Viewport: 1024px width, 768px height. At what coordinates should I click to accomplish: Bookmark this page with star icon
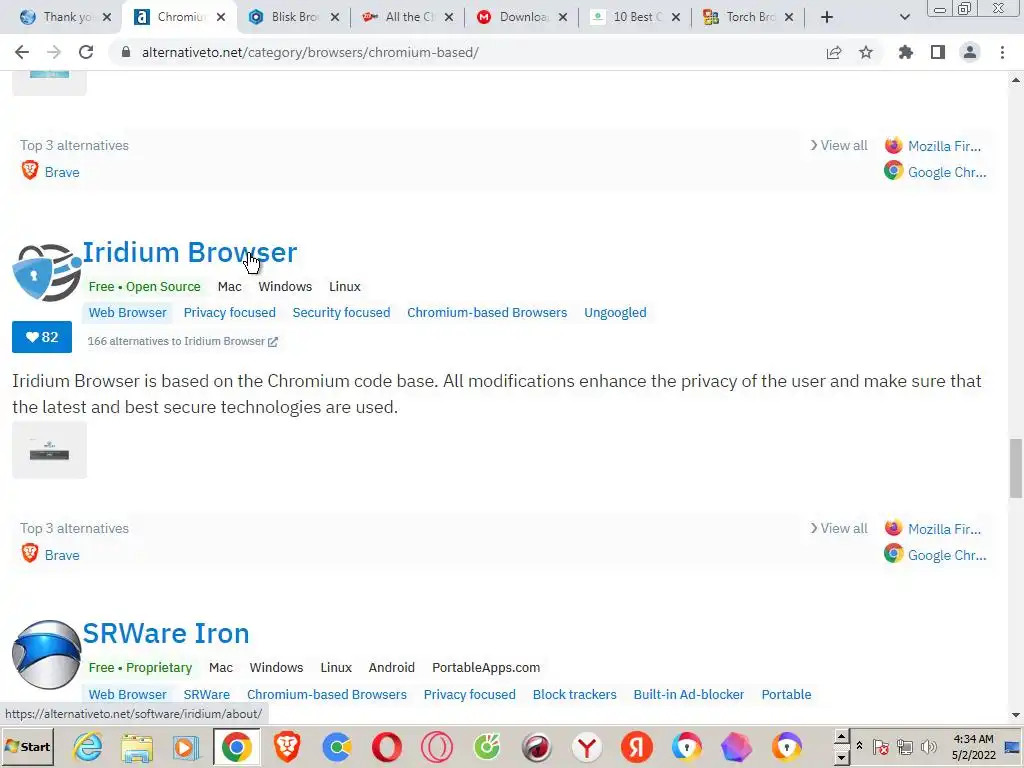tap(866, 52)
